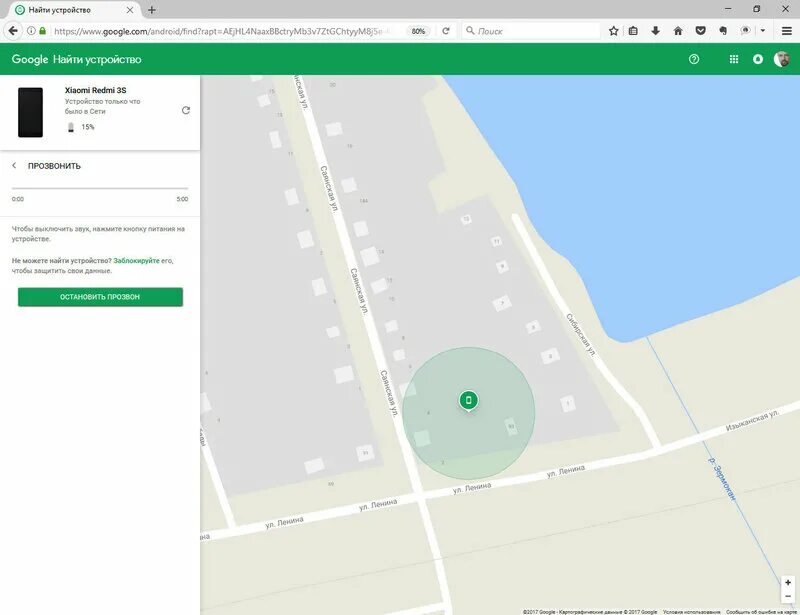Image resolution: width=800 pixels, height=615 pixels.
Task: Select the Найти устройство browser tab
Action: [x=74, y=10]
